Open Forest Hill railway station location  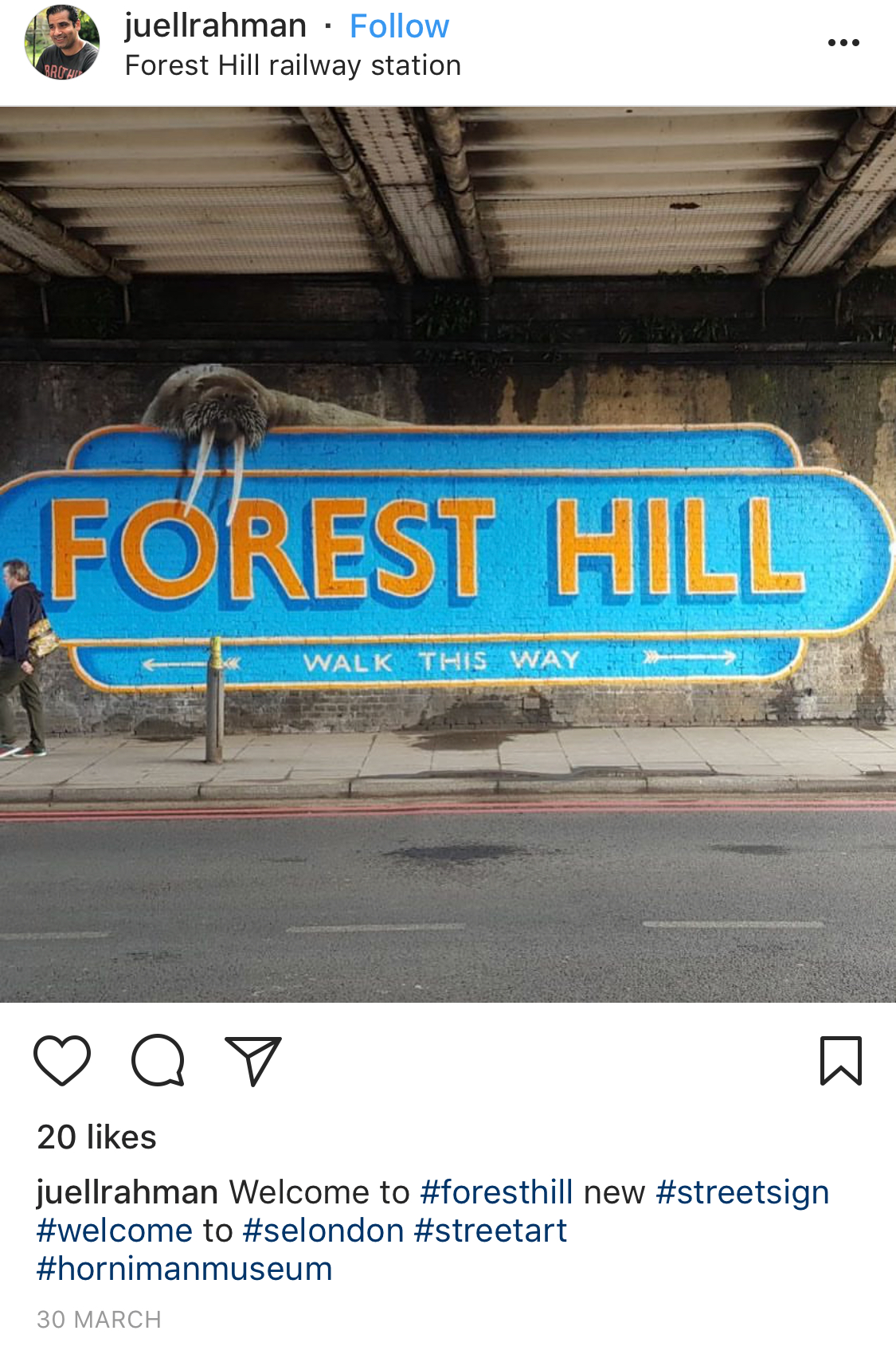293,65
